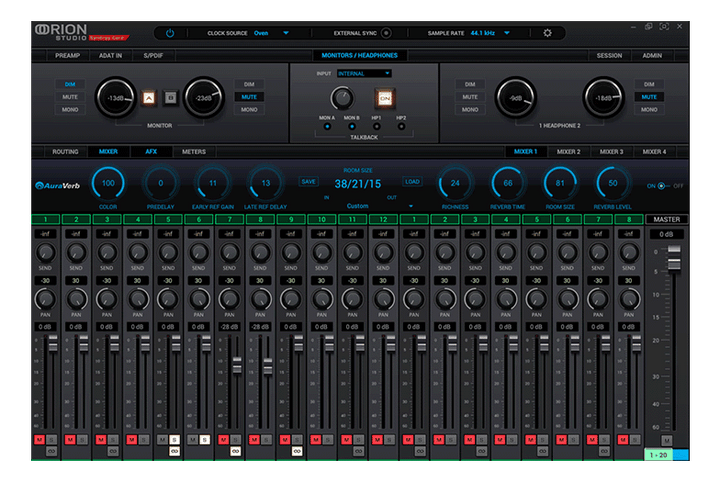Screen dimensions: 720x482
Task: Toggle talkback MON B routing dot
Action: [x=352, y=127]
